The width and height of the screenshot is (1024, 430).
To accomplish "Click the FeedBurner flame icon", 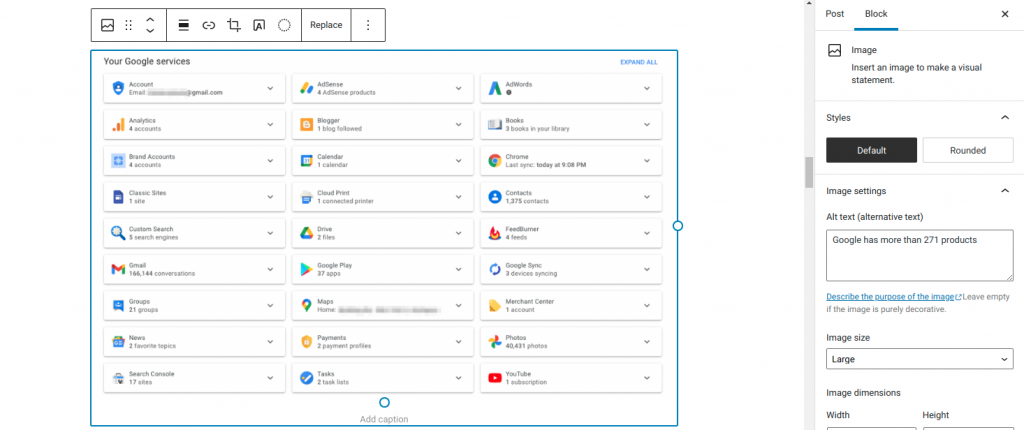I will coord(494,233).
